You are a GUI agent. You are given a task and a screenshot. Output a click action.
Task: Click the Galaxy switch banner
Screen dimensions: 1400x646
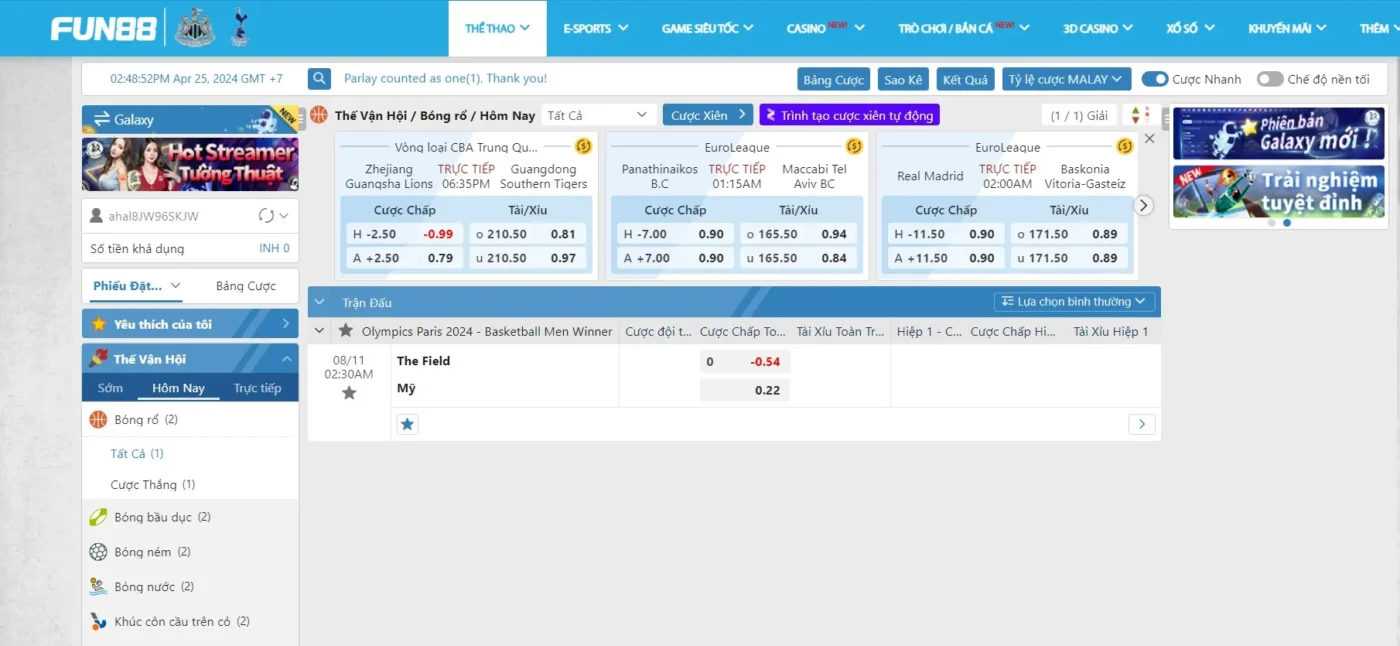190,119
